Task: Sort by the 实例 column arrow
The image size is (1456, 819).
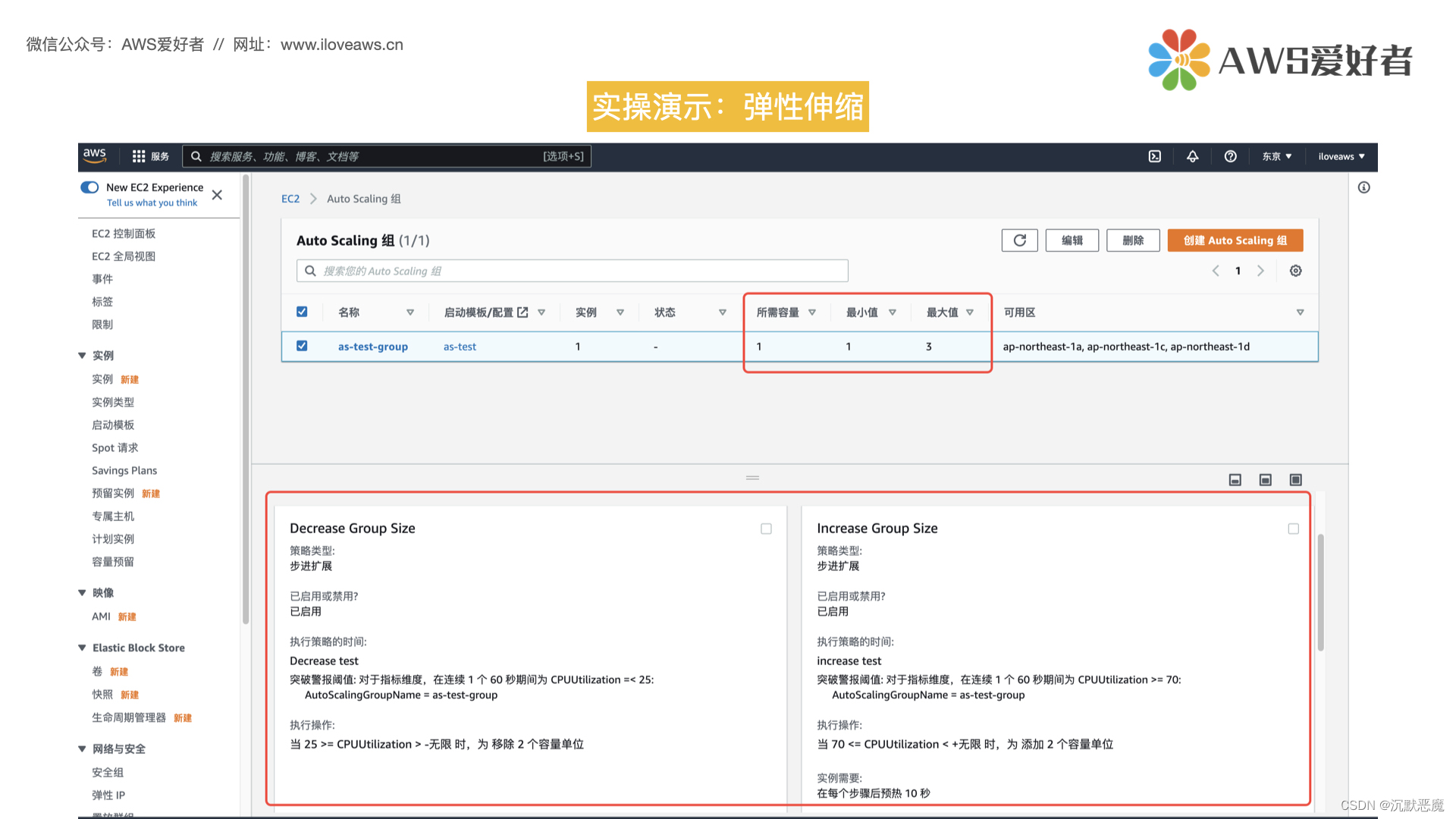Action: (620, 312)
